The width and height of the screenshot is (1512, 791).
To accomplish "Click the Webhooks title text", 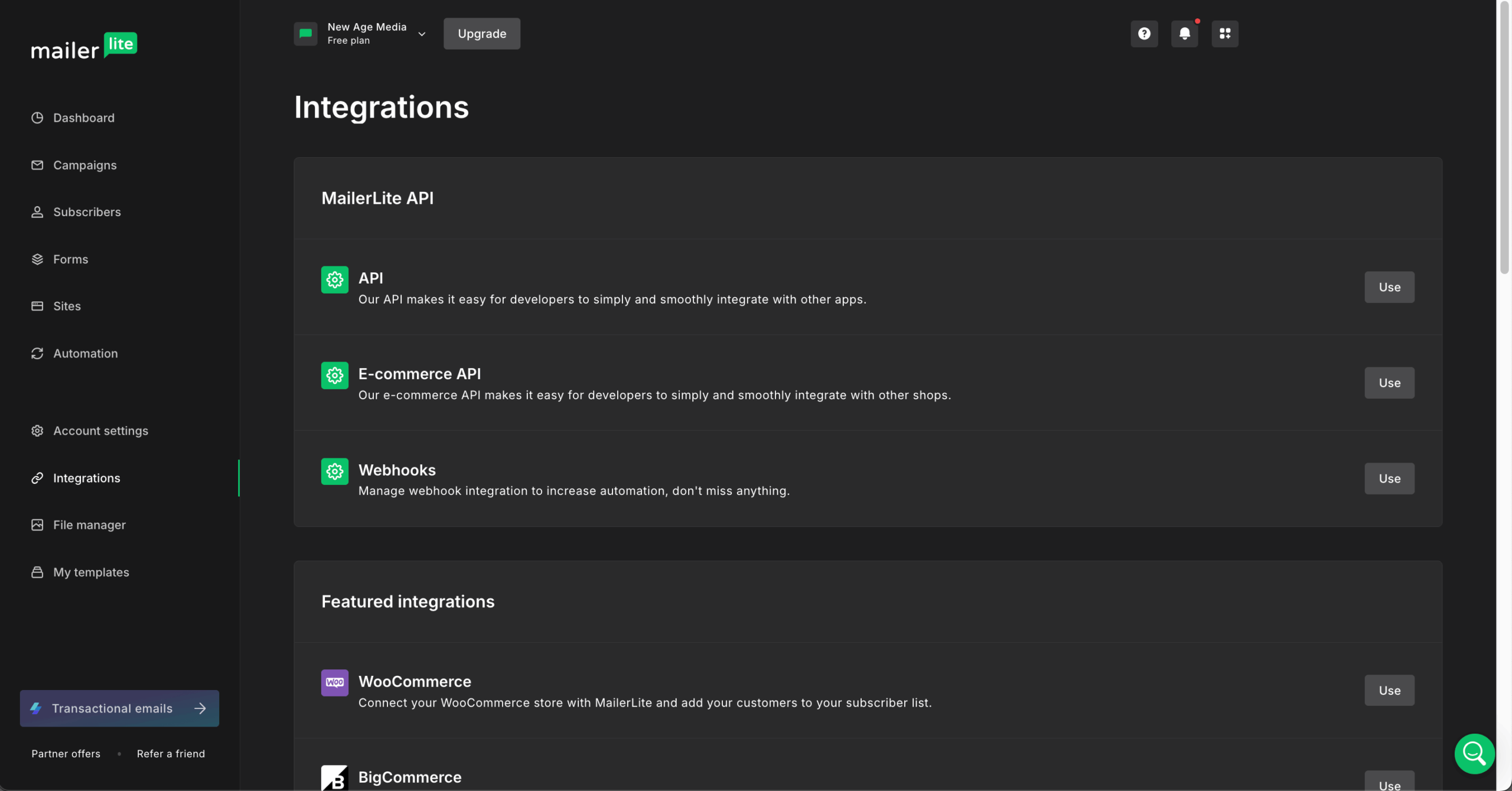I will [397, 470].
